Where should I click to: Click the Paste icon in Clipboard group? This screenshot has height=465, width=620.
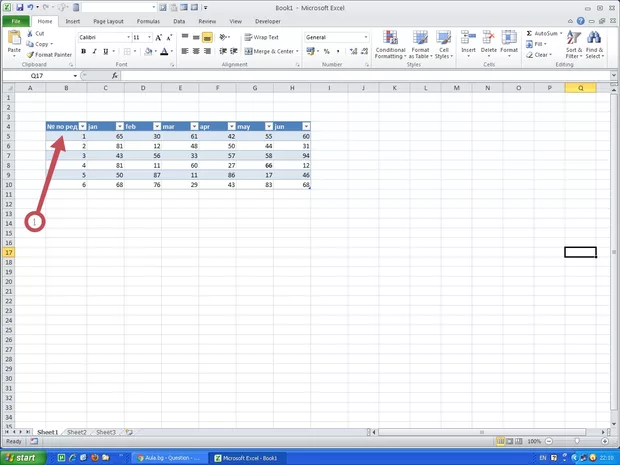tap(14, 40)
